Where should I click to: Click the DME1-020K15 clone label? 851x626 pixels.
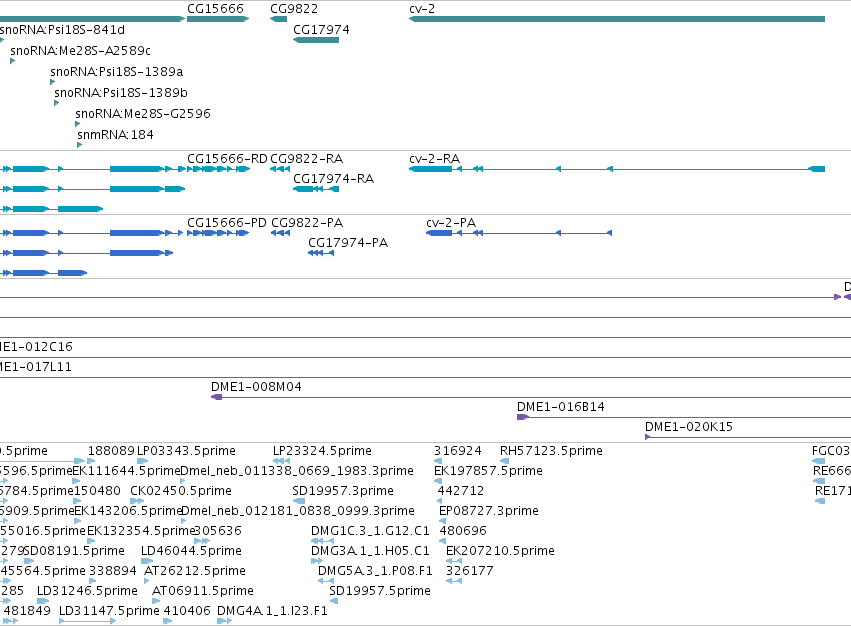(x=689, y=427)
